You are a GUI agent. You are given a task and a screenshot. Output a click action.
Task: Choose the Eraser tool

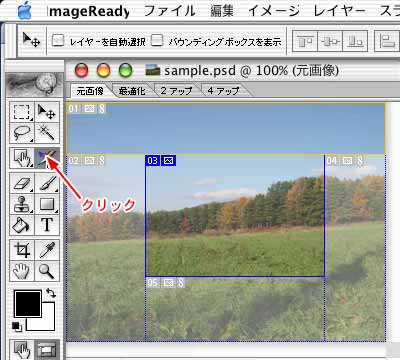click(22, 183)
